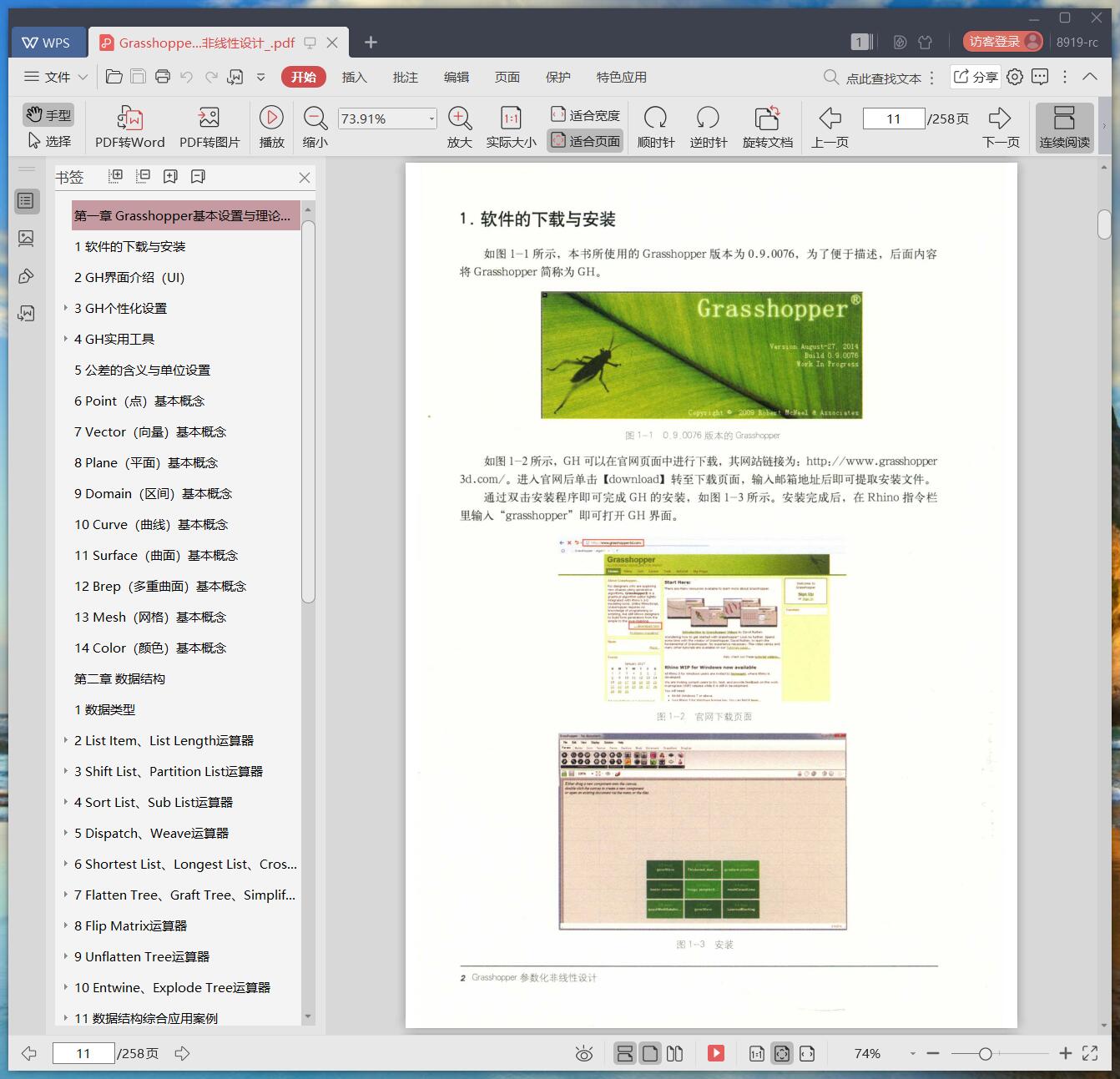Click the zoom slider handle in status bar
The image size is (1120, 1079).
(985, 1054)
